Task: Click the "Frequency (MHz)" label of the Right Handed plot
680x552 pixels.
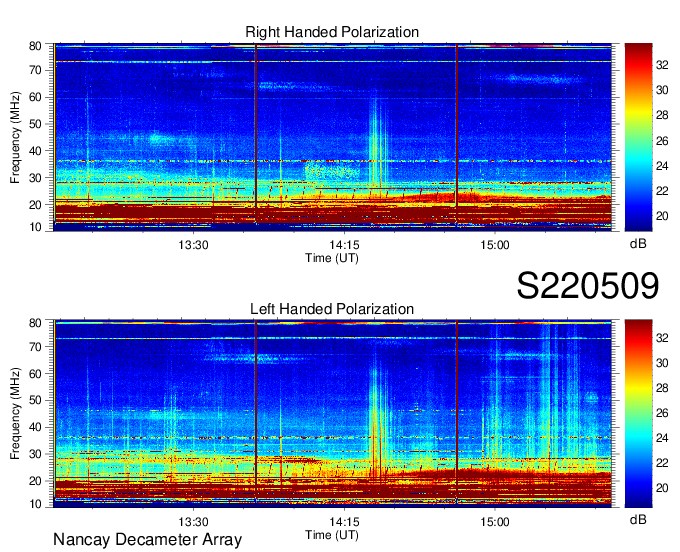Action: pyautogui.click(x=15, y=137)
